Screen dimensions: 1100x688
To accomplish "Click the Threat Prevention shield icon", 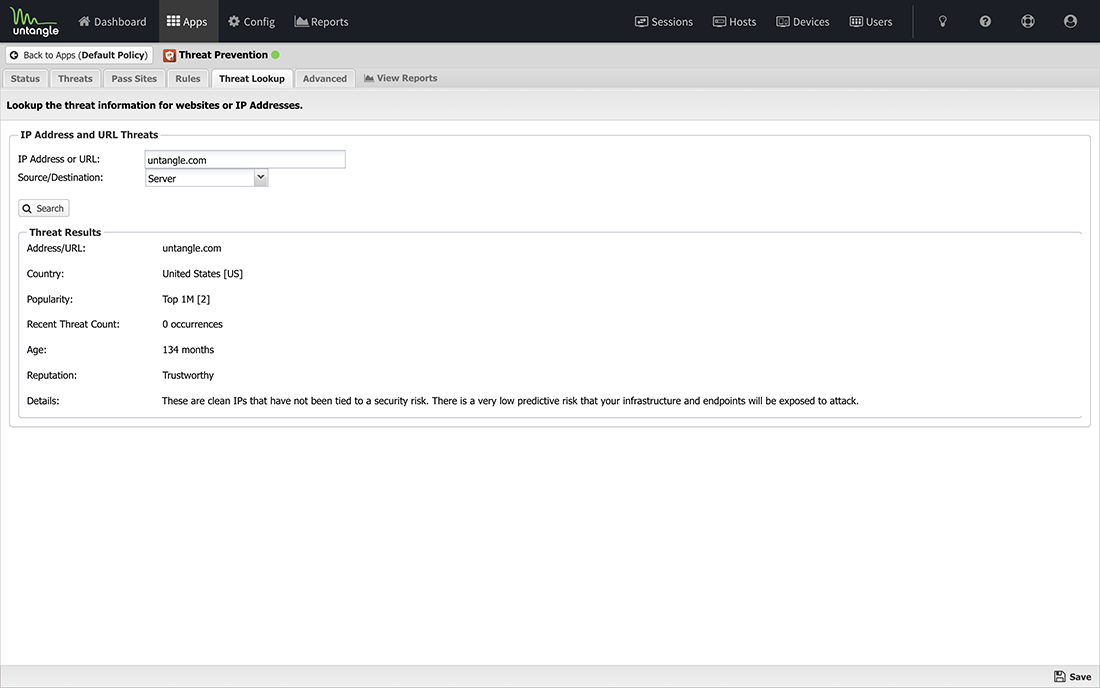I will click(x=169, y=55).
